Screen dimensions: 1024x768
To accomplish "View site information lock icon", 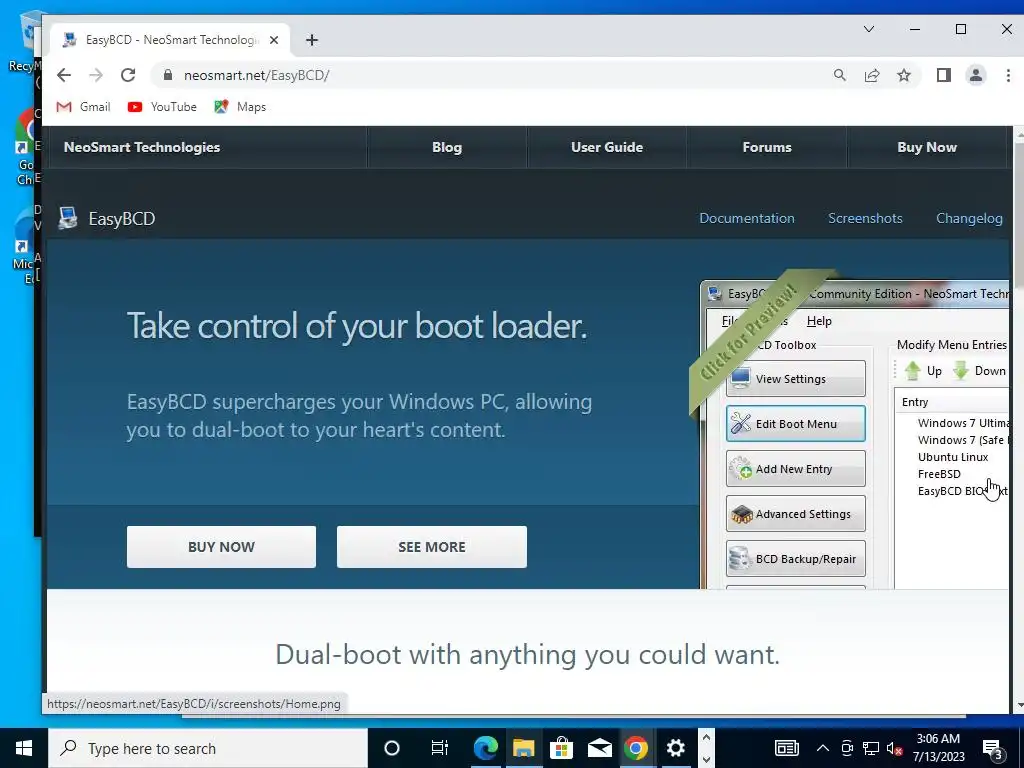I will 168,75.
